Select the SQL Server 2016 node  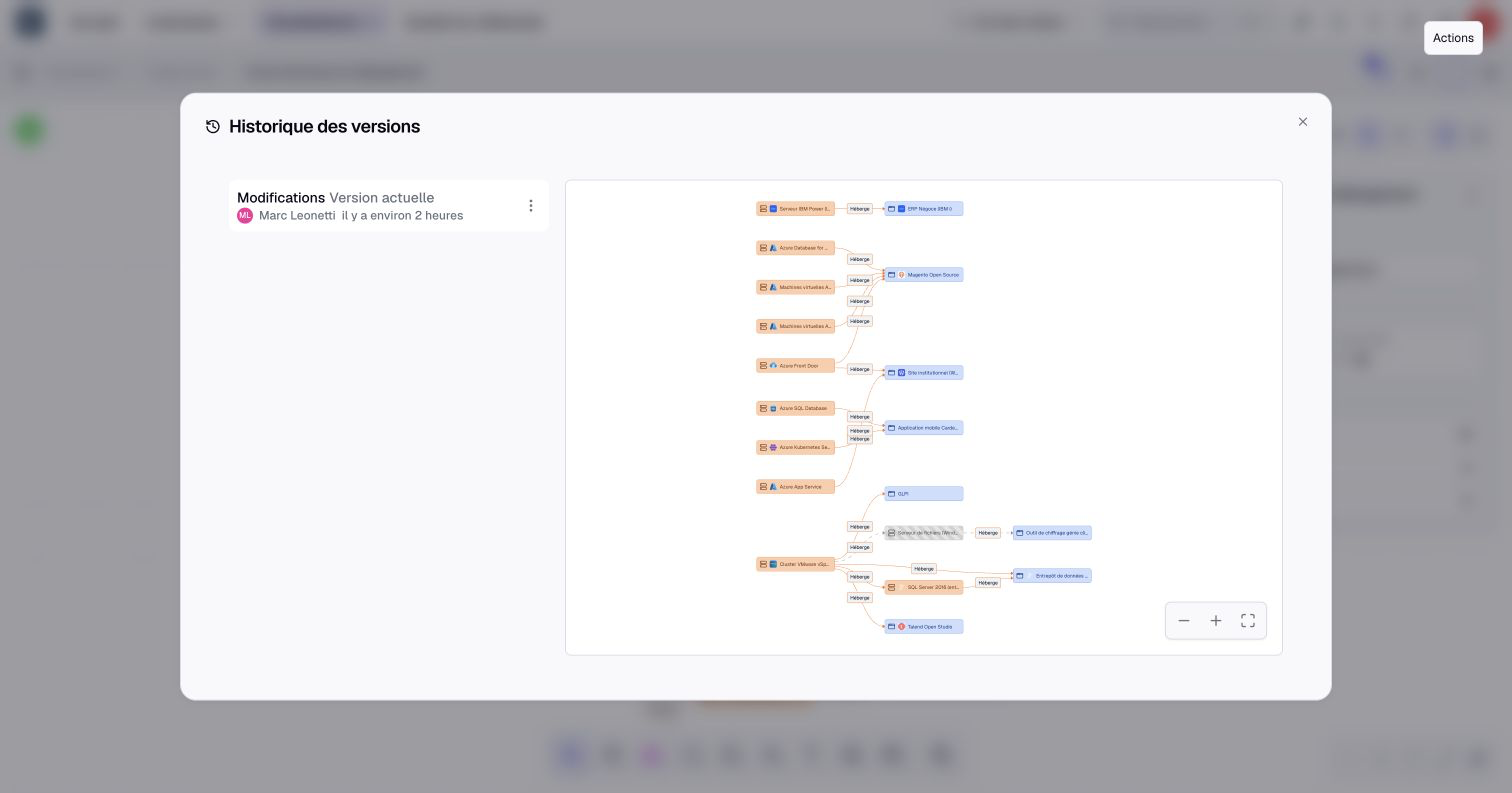pos(924,588)
